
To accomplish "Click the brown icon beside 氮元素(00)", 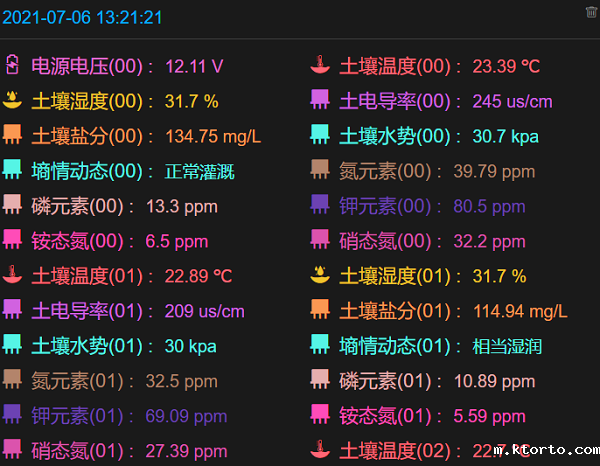I will point(319,170).
